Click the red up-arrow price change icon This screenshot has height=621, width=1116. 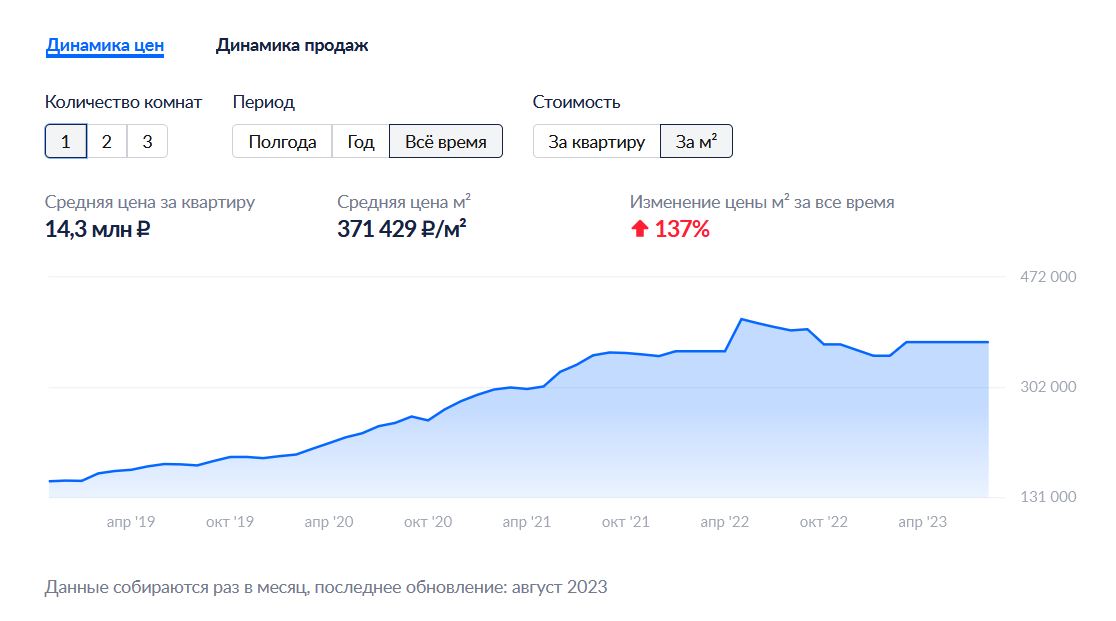640,228
